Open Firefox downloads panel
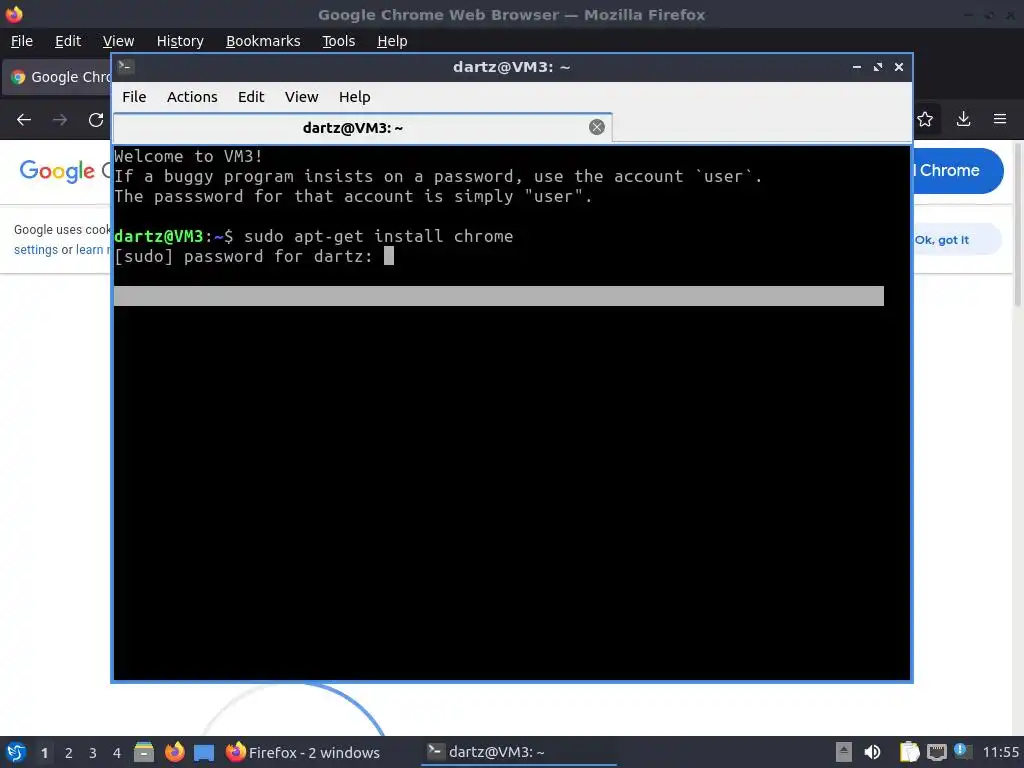This screenshot has width=1024, height=768. coord(963,119)
